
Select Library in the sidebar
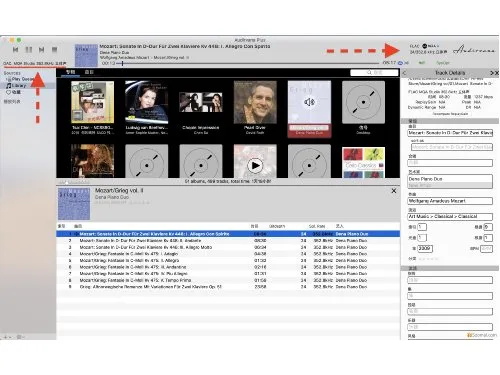coord(16,86)
